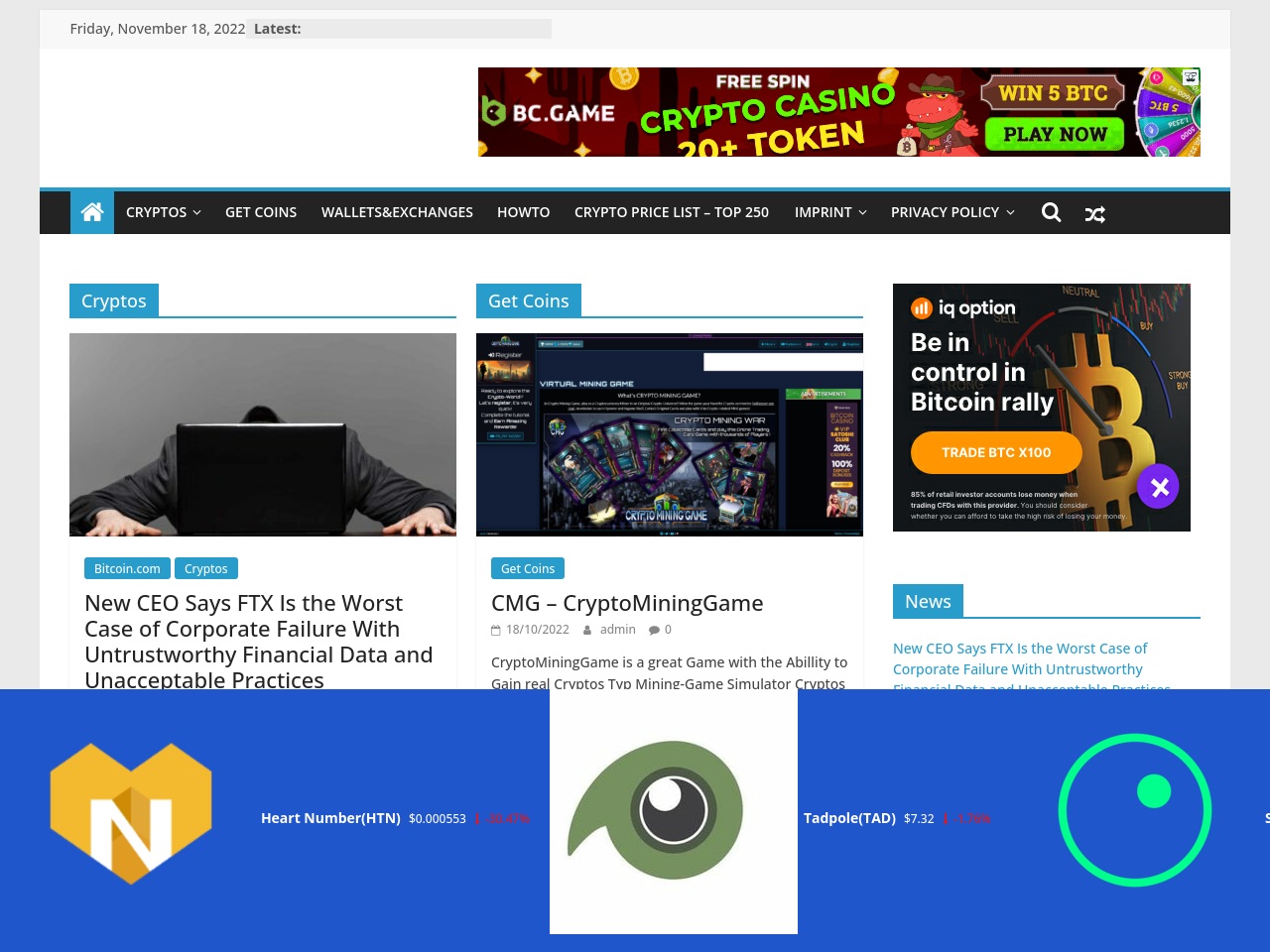Viewport: 1270px width, 952px height.
Task: Click the green circle coin logo
Action: 1135,810
